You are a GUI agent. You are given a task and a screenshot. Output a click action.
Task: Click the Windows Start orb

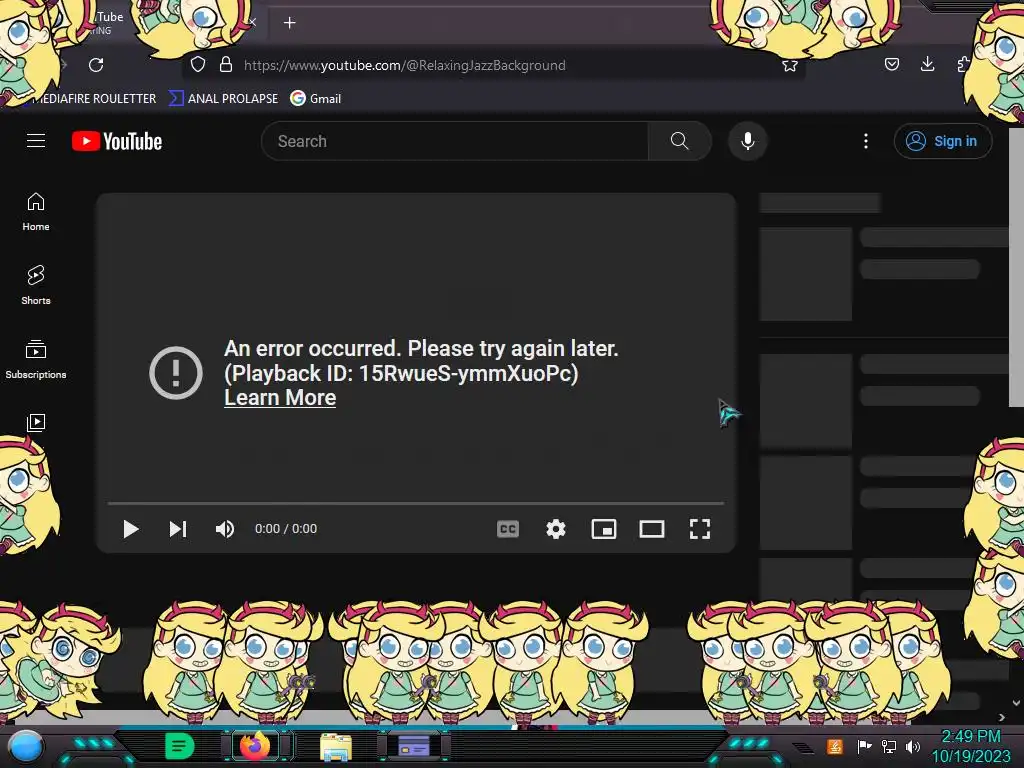(25, 746)
